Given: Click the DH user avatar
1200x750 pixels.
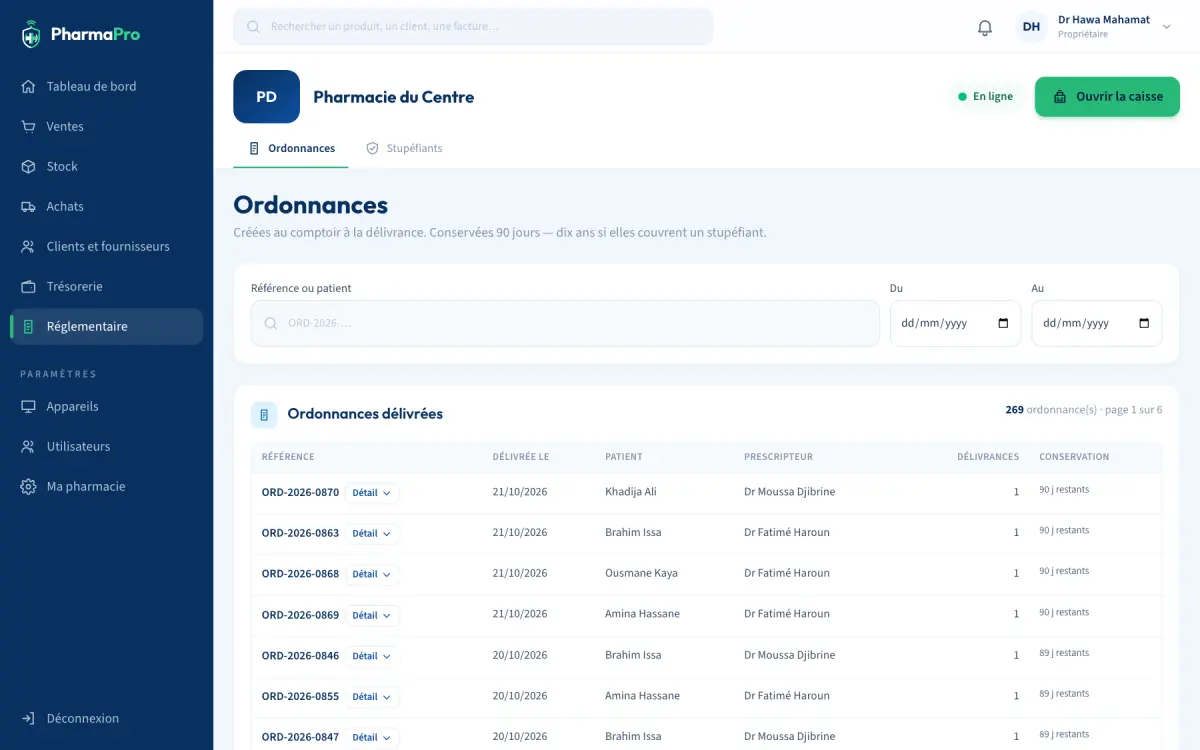Looking at the screenshot, I should click(1031, 27).
